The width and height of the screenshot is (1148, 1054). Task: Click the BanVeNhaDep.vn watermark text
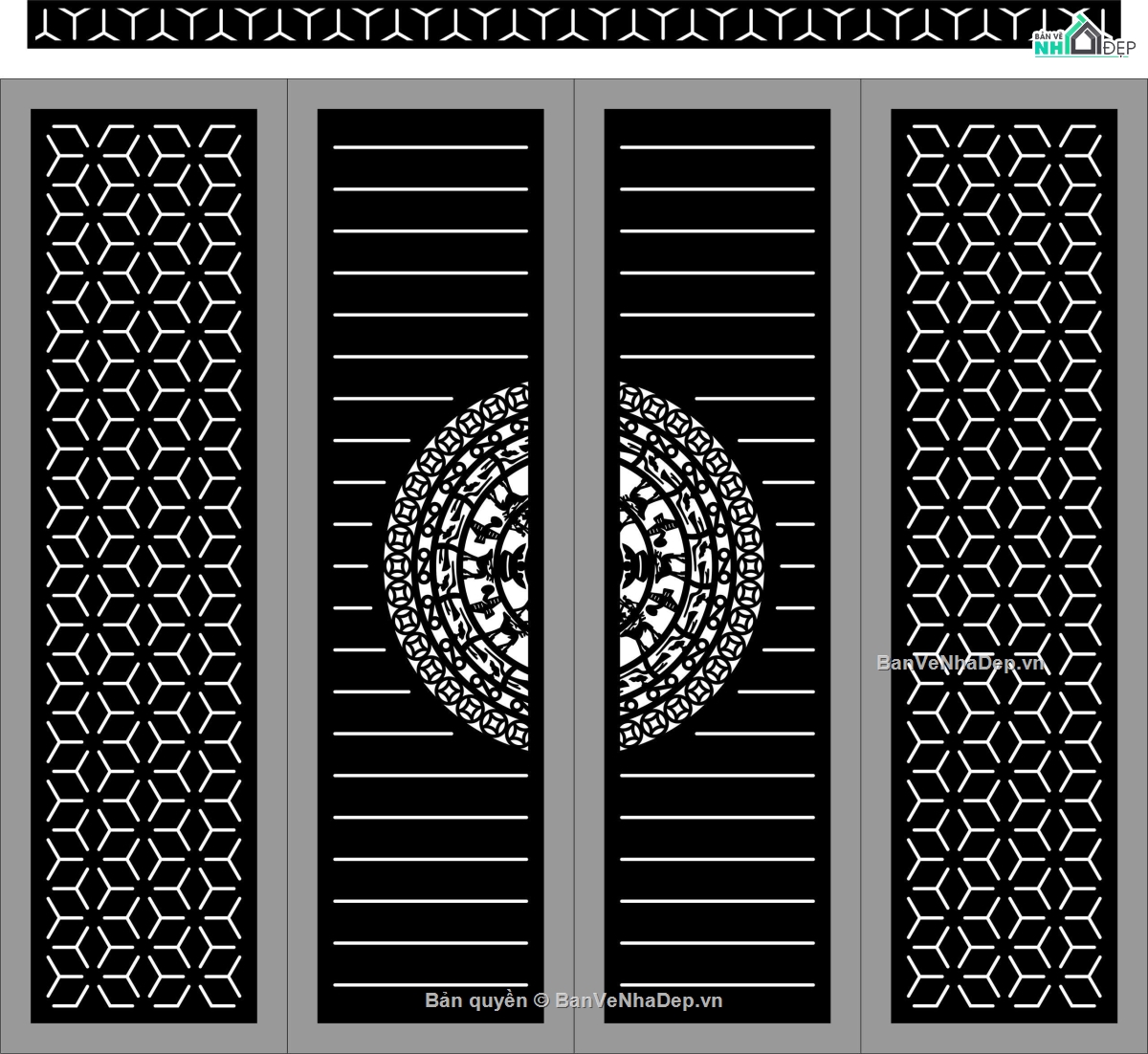(x=960, y=663)
